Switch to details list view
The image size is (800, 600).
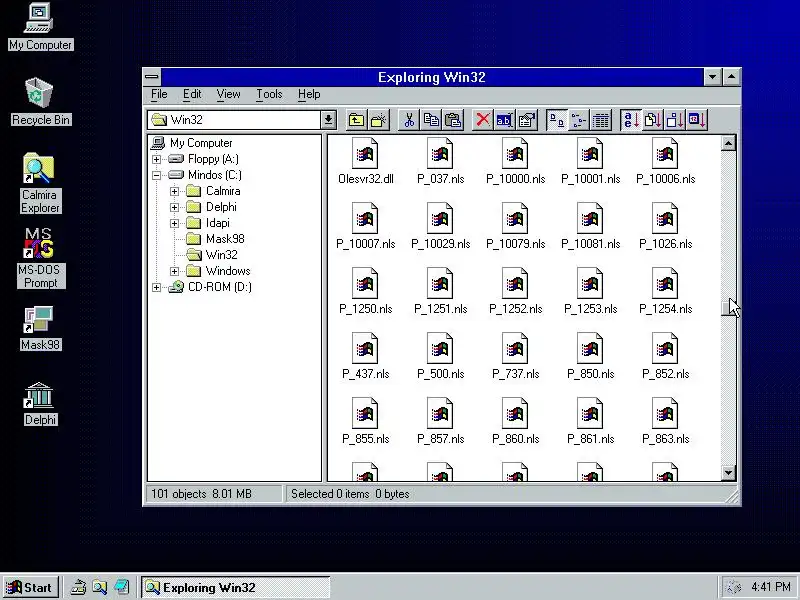pos(601,120)
